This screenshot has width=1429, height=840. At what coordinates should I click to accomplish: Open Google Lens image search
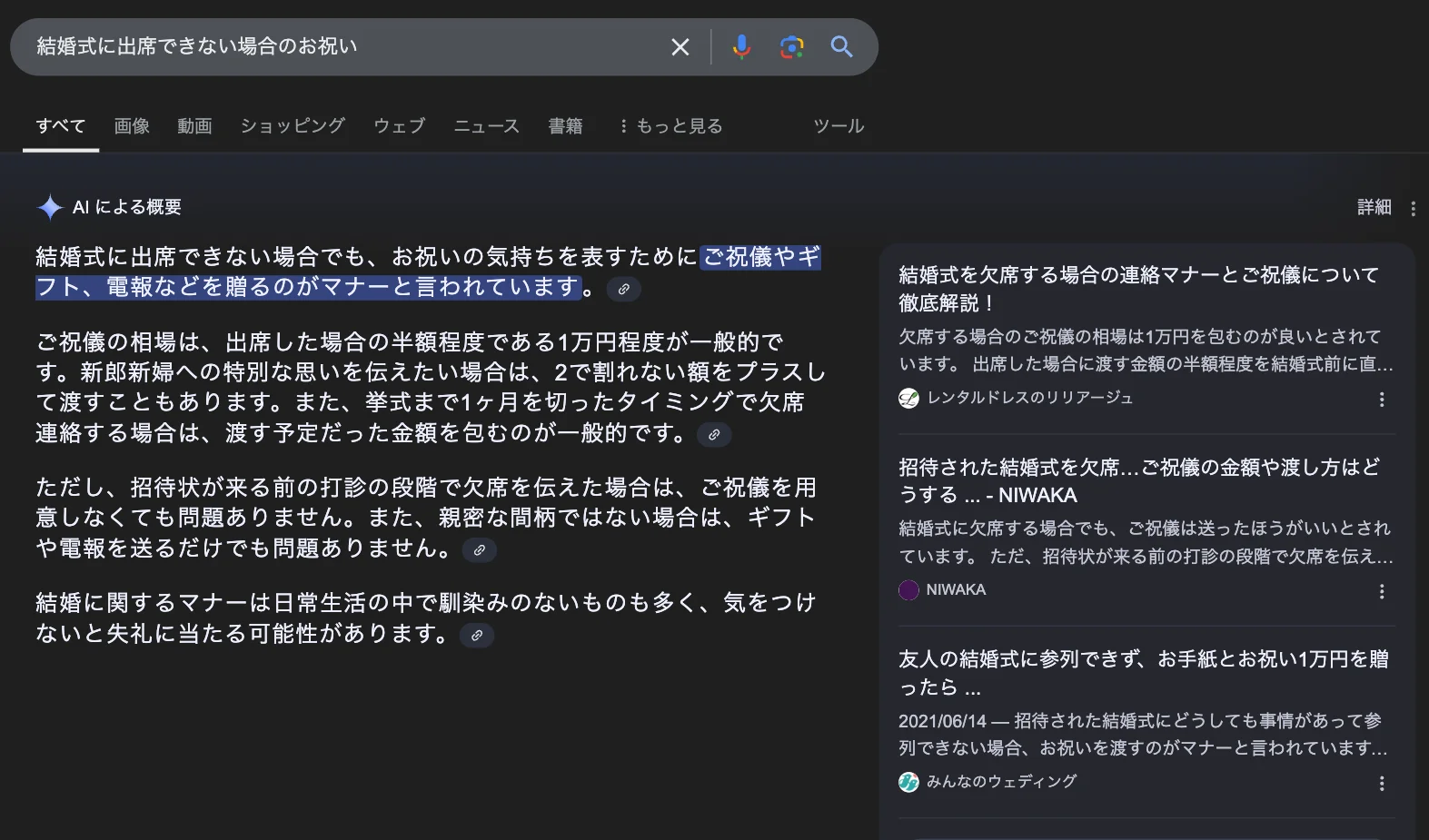[791, 47]
